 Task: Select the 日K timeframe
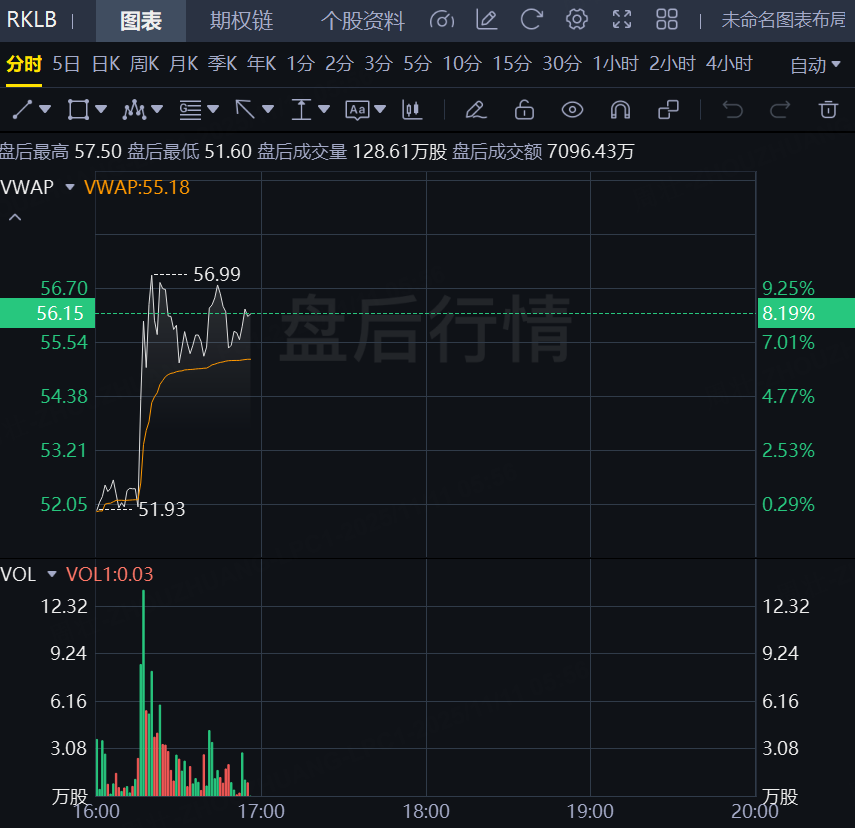click(x=105, y=64)
